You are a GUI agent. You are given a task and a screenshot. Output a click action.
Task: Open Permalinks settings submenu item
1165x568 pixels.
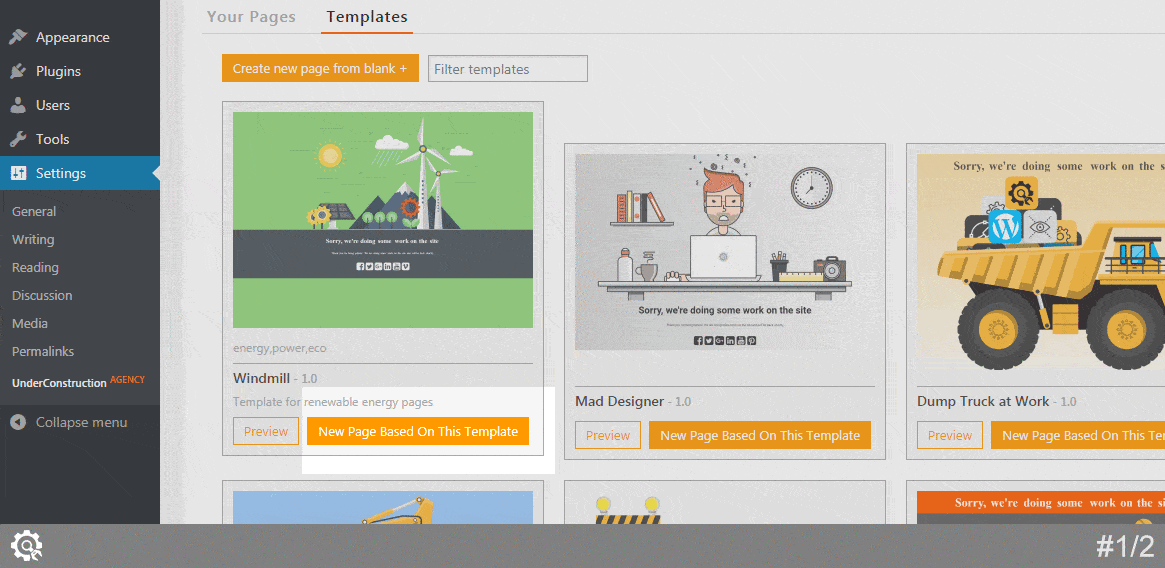pyautogui.click(x=43, y=351)
